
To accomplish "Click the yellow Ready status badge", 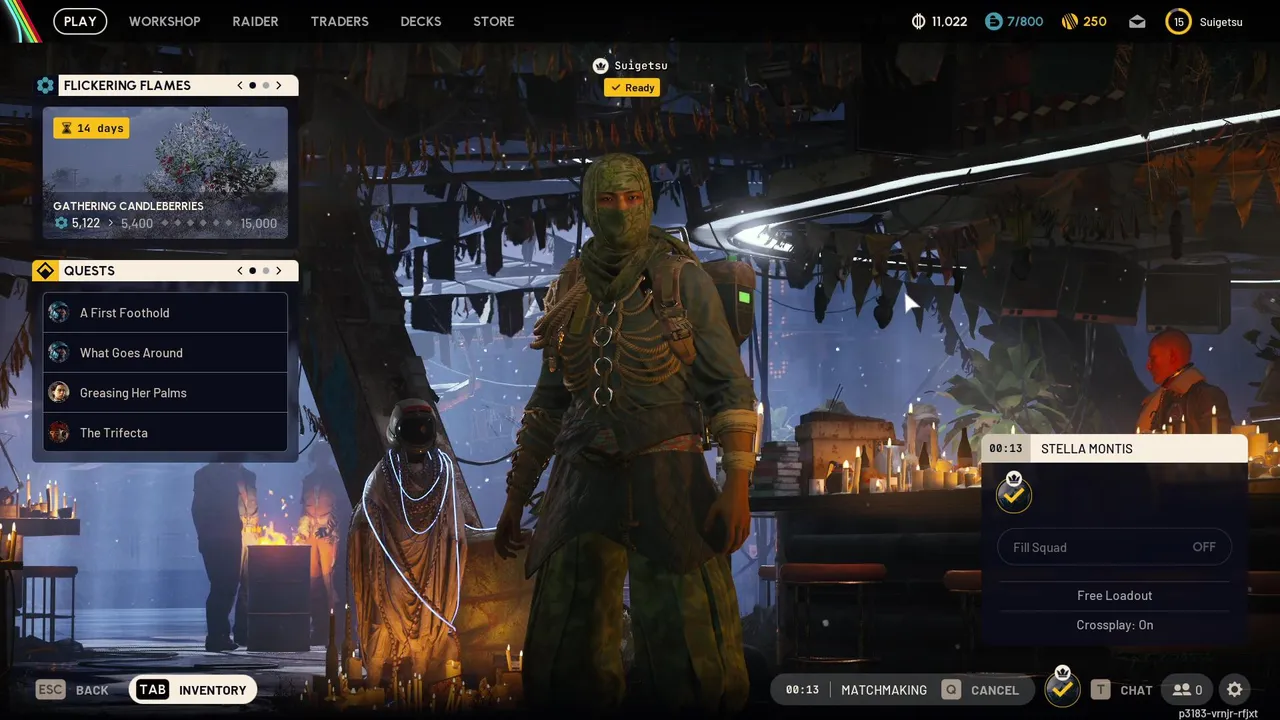I will [x=632, y=88].
